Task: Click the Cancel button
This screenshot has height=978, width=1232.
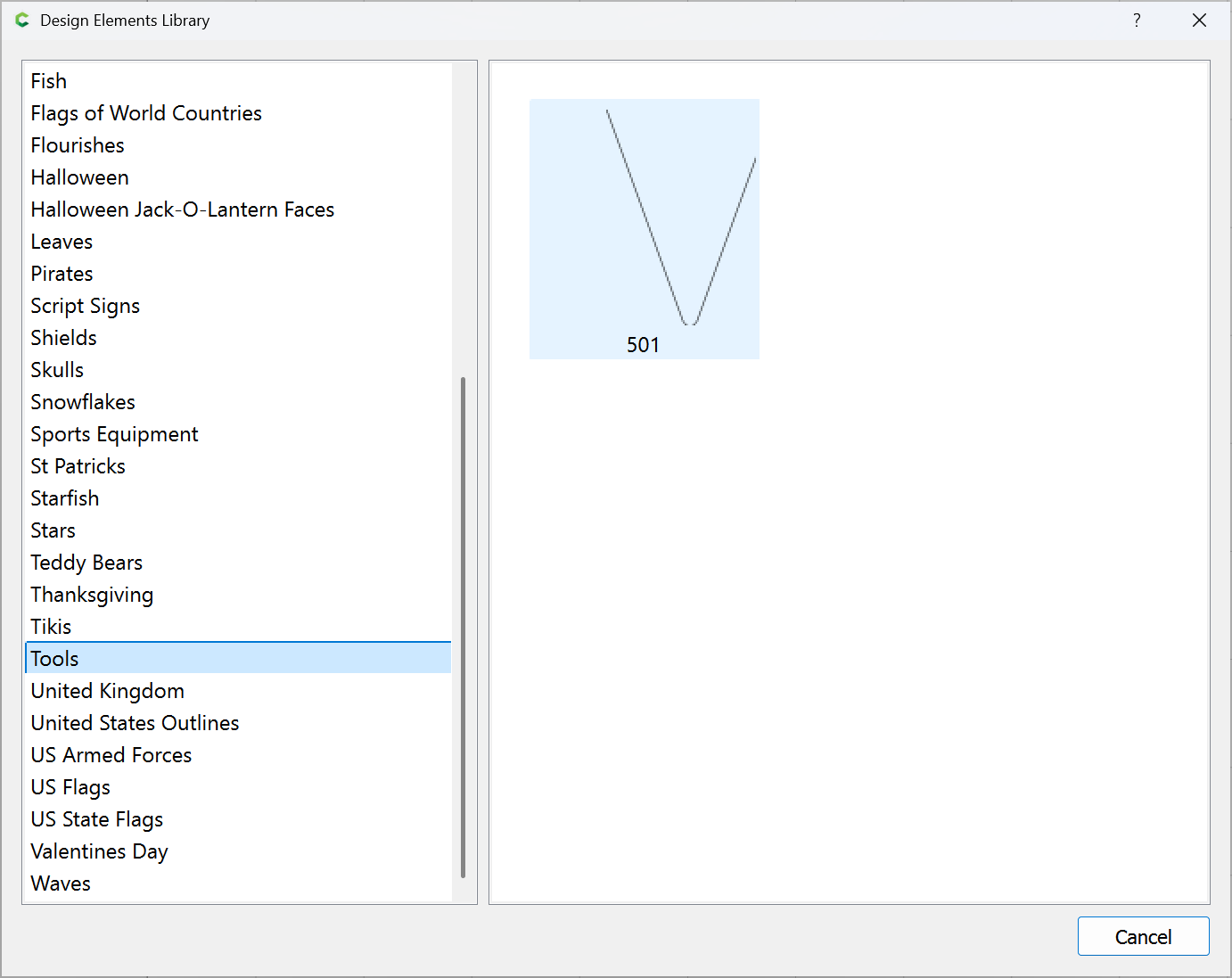Action: pyautogui.click(x=1143, y=936)
